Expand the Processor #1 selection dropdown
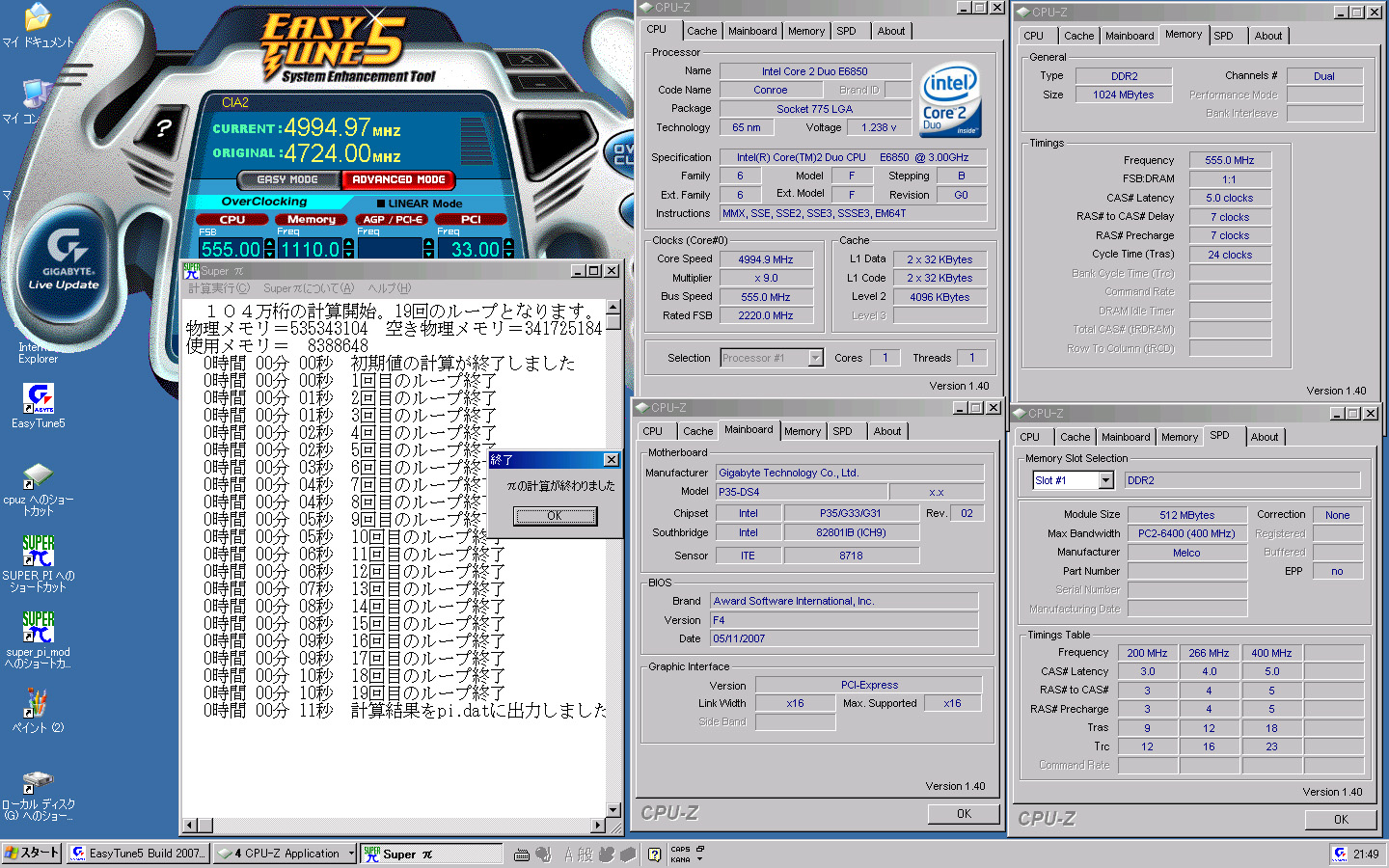The width and height of the screenshot is (1389, 868). (x=815, y=358)
